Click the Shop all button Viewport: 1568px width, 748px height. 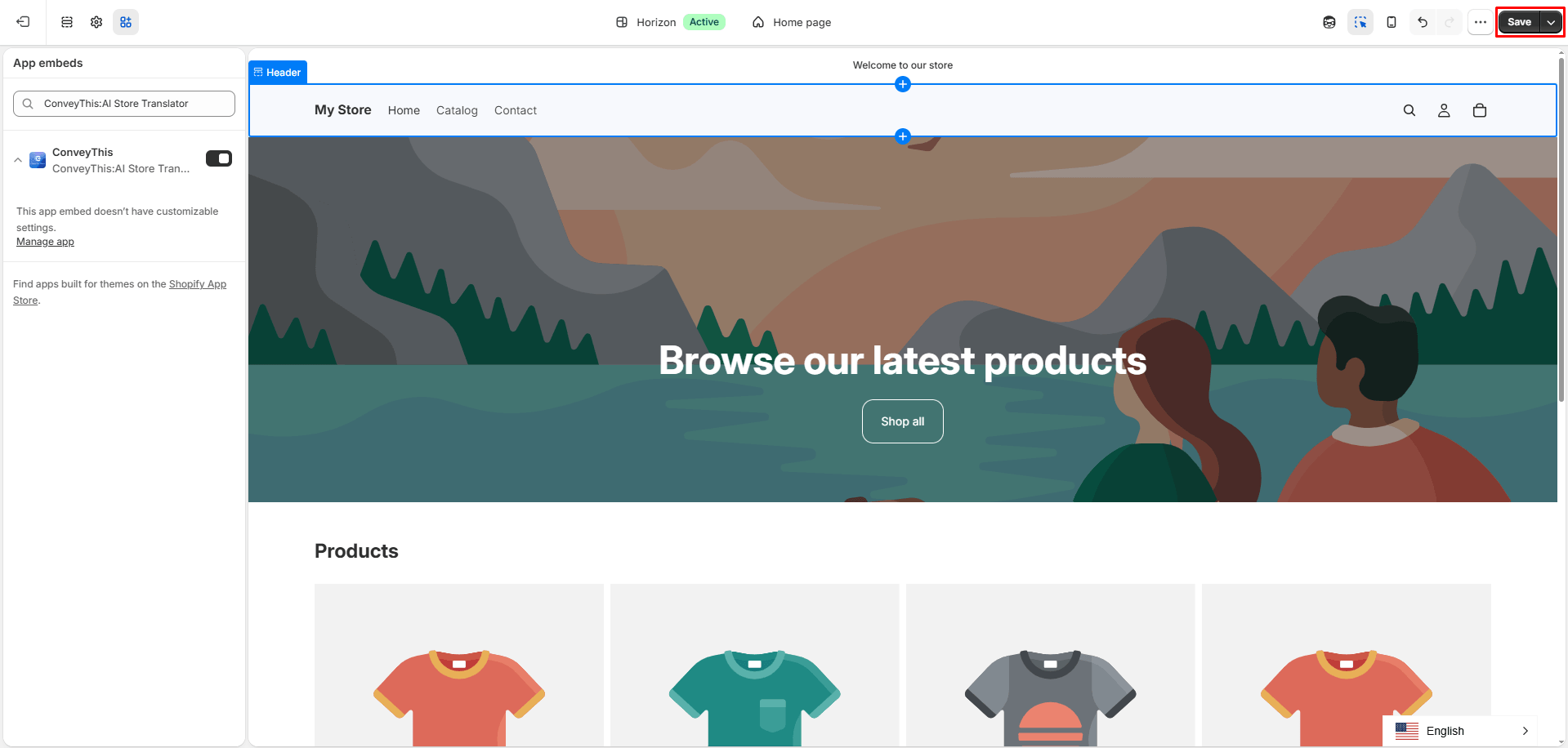pyautogui.click(x=903, y=421)
